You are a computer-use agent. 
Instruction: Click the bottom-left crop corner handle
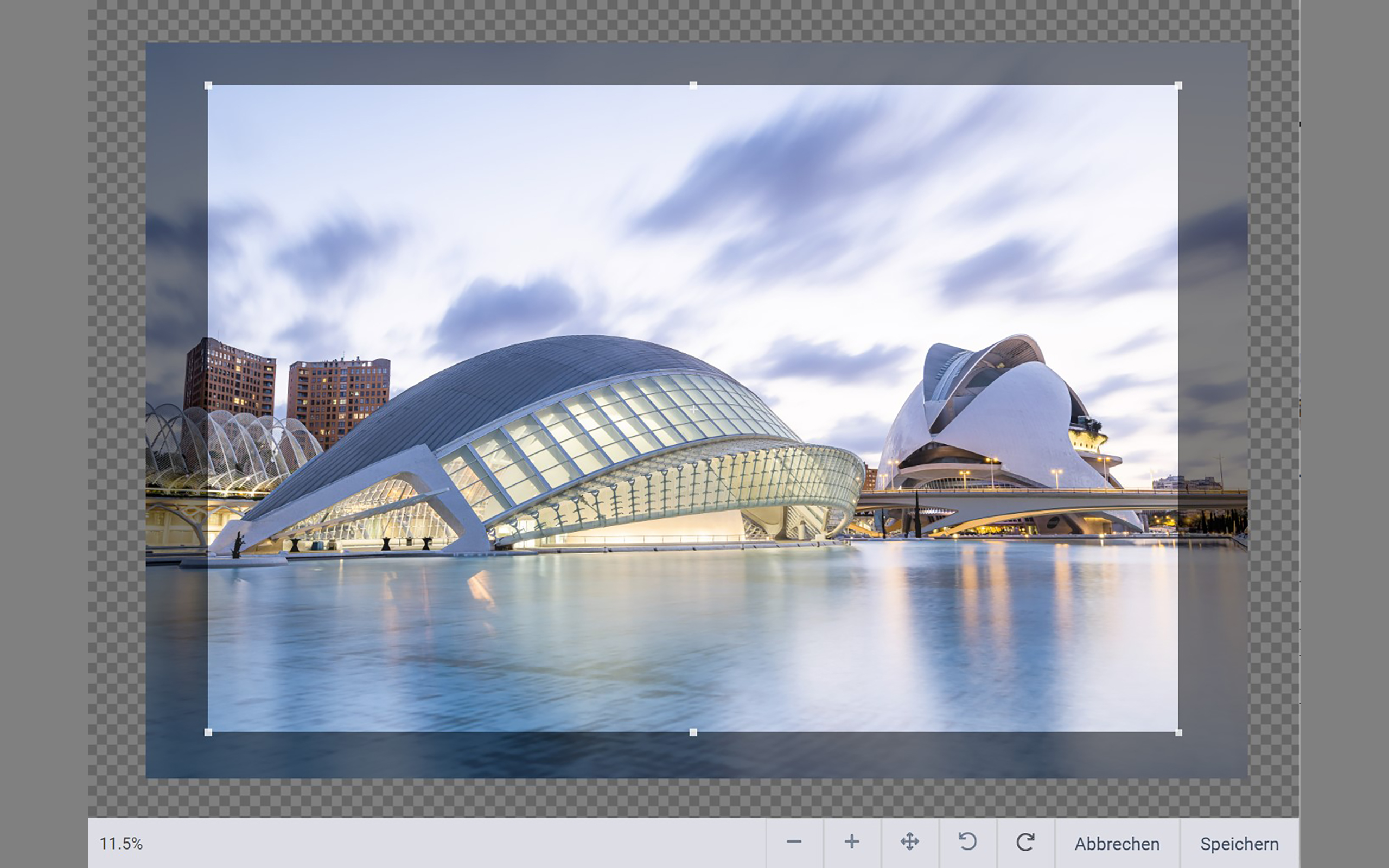[x=208, y=732]
